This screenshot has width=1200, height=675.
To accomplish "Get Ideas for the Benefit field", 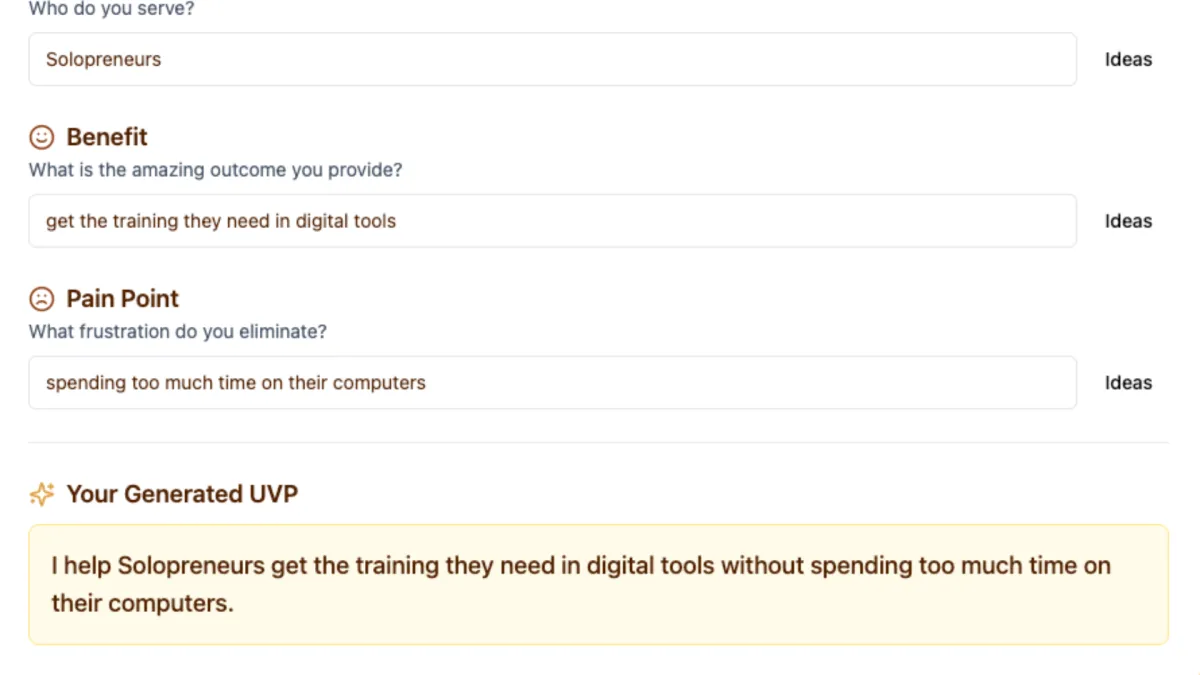I will click(1128, 221).
